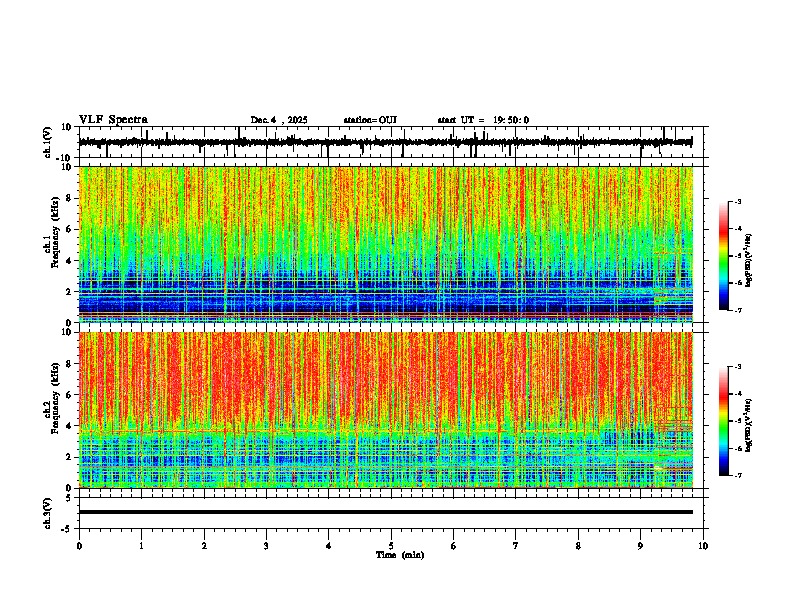Click time axis tick label "0"
Screen dimensions: 792x612
point(79,546)
